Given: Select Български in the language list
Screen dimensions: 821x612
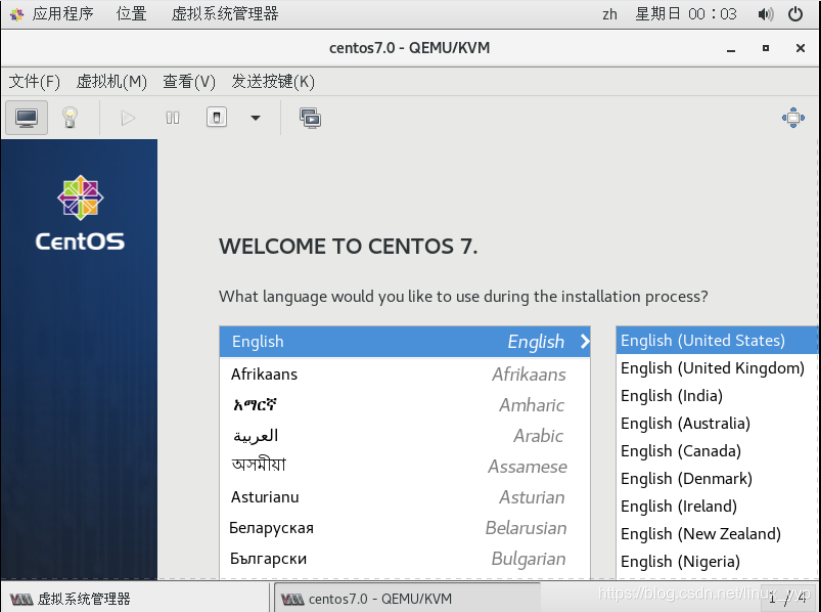Looking at the screenshot, I should (405, 559).
